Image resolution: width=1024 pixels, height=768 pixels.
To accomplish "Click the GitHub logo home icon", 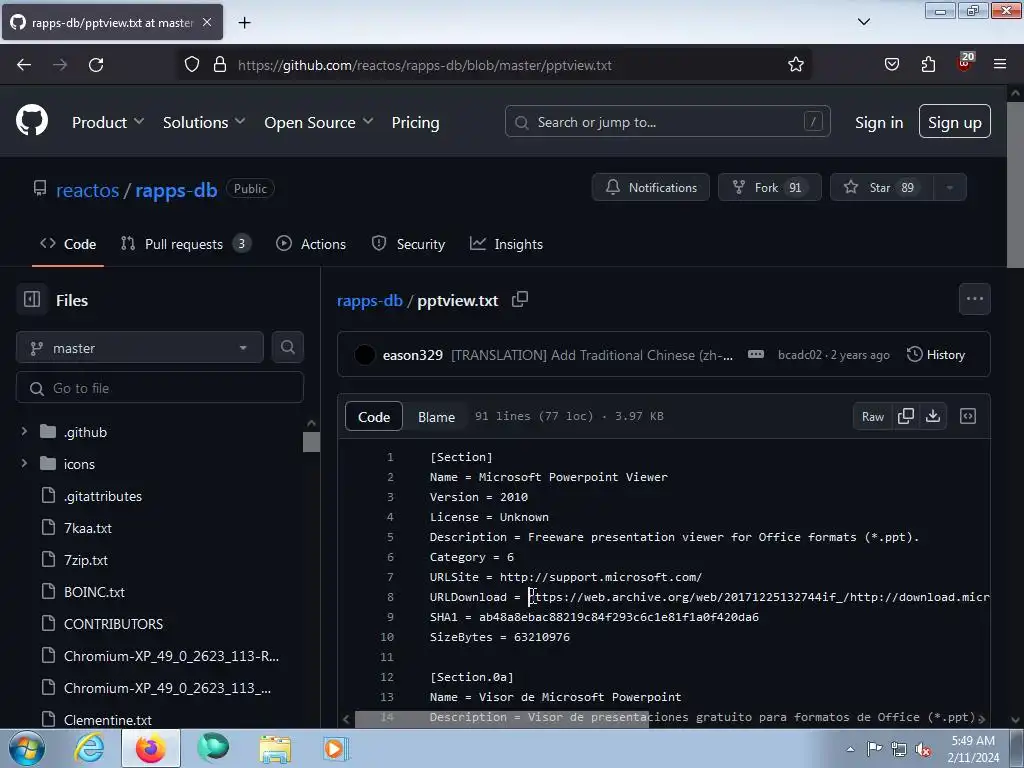I will pos(32,121).
